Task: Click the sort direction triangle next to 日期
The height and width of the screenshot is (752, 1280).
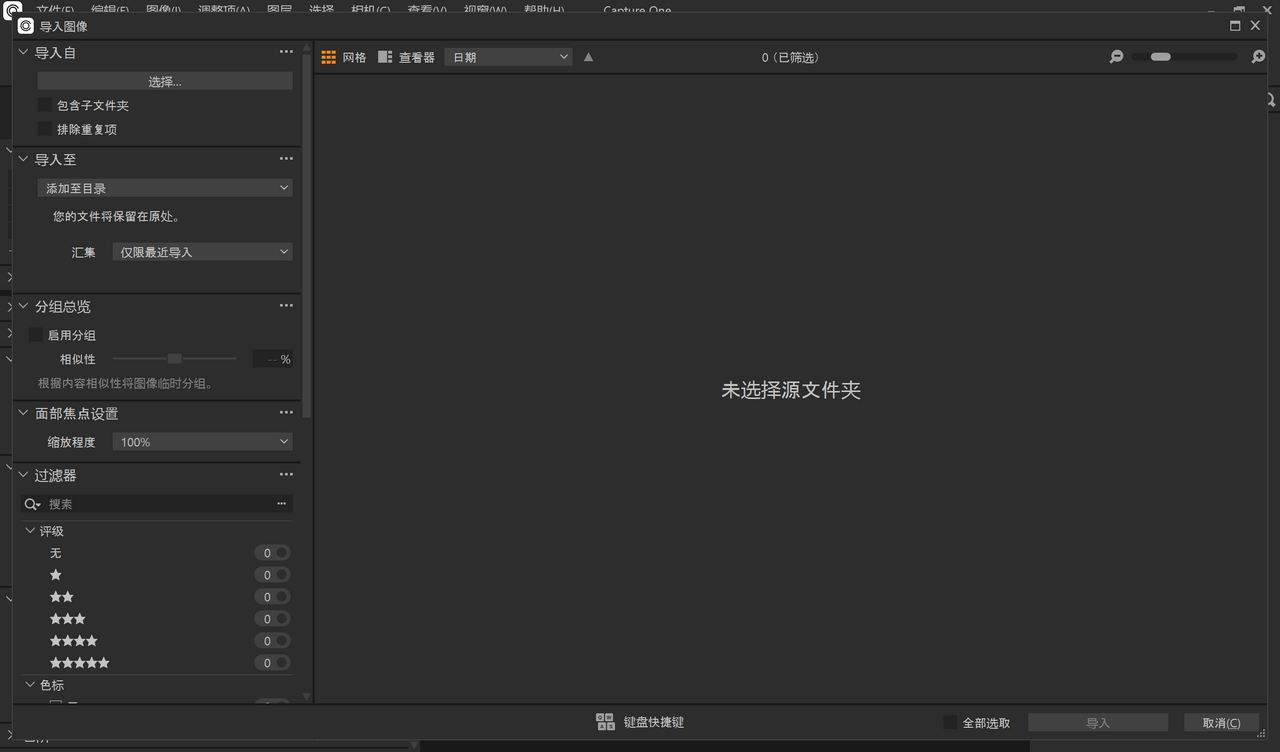Action: click(x=588, y=57)
